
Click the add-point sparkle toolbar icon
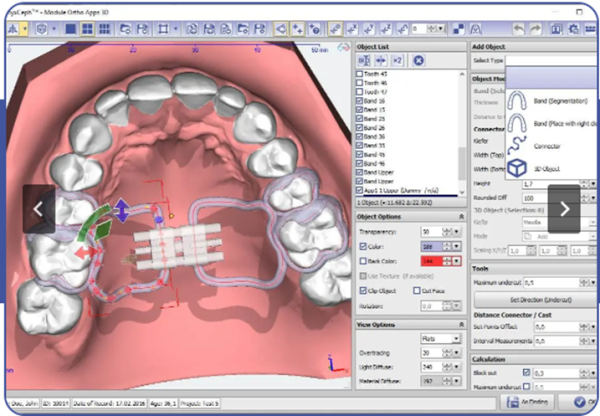click(297, 29)
